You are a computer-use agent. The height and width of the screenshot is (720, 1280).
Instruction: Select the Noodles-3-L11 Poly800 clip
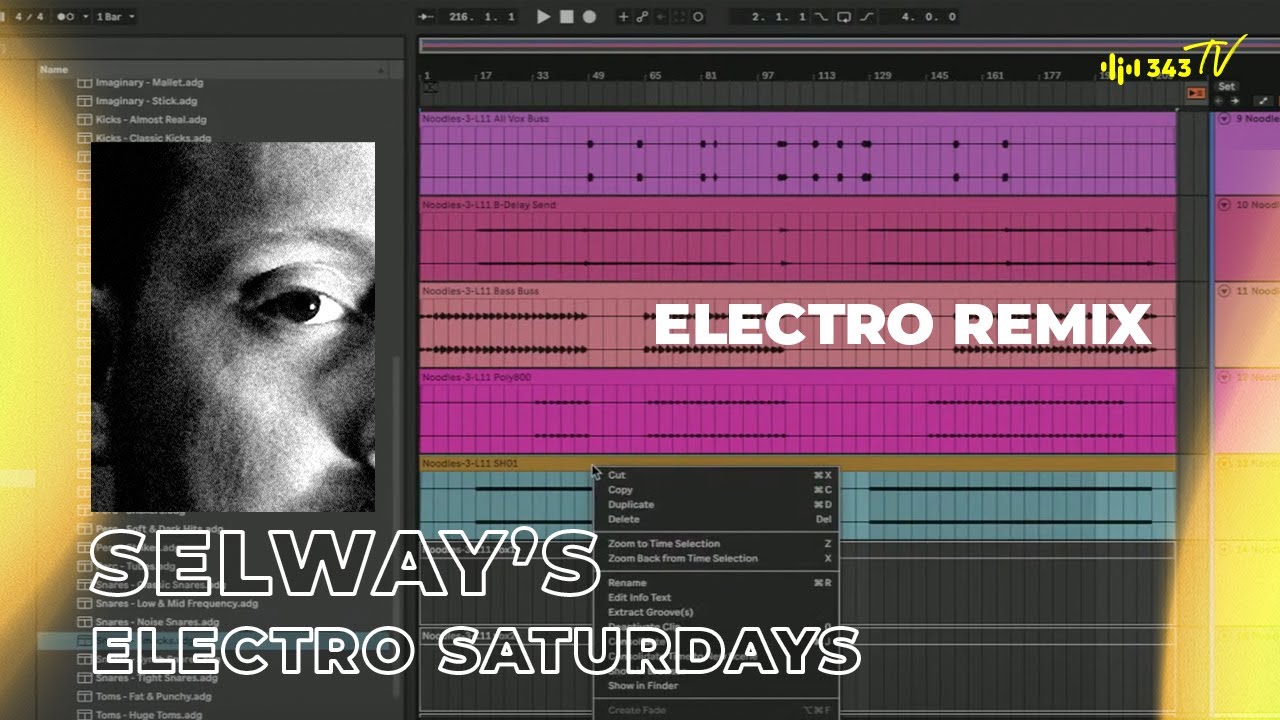[797, 412]
